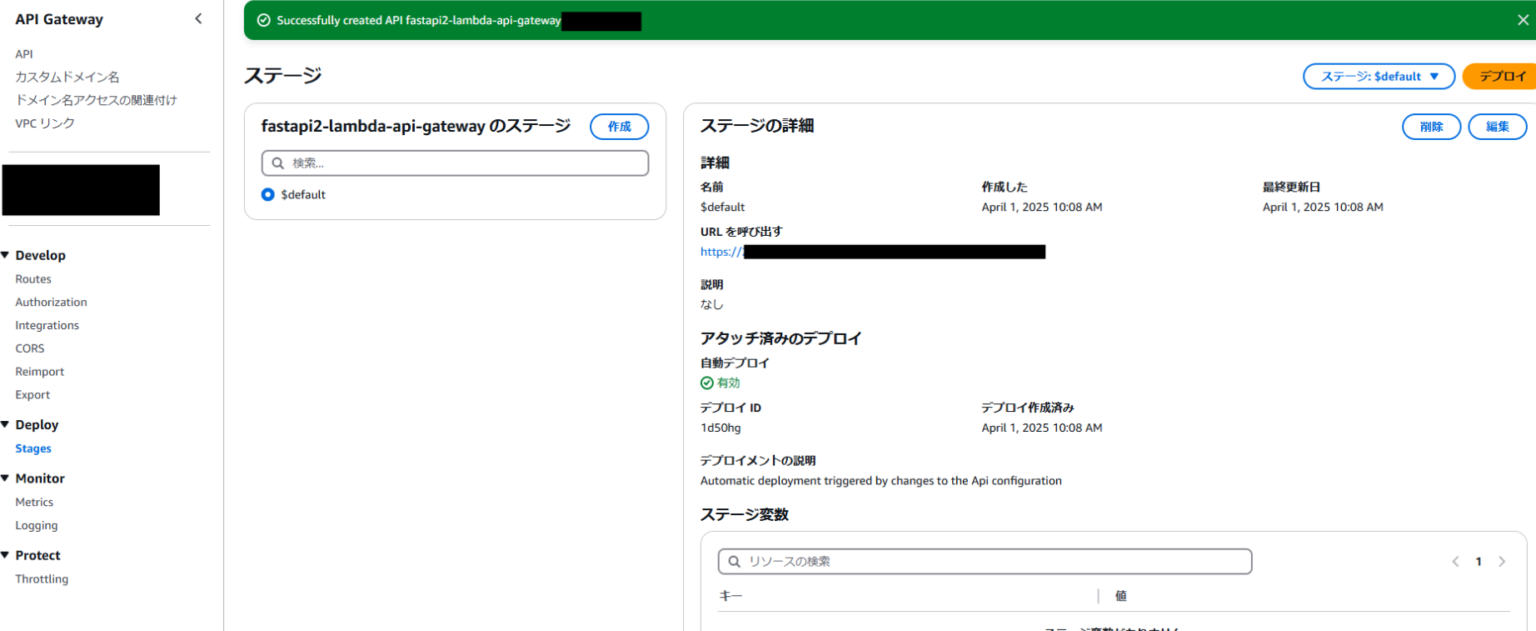The width and height of the screenshot is (1536, 631).
Task: Click the 作成 button to create a stage
Action: click(x=619, y=126)
